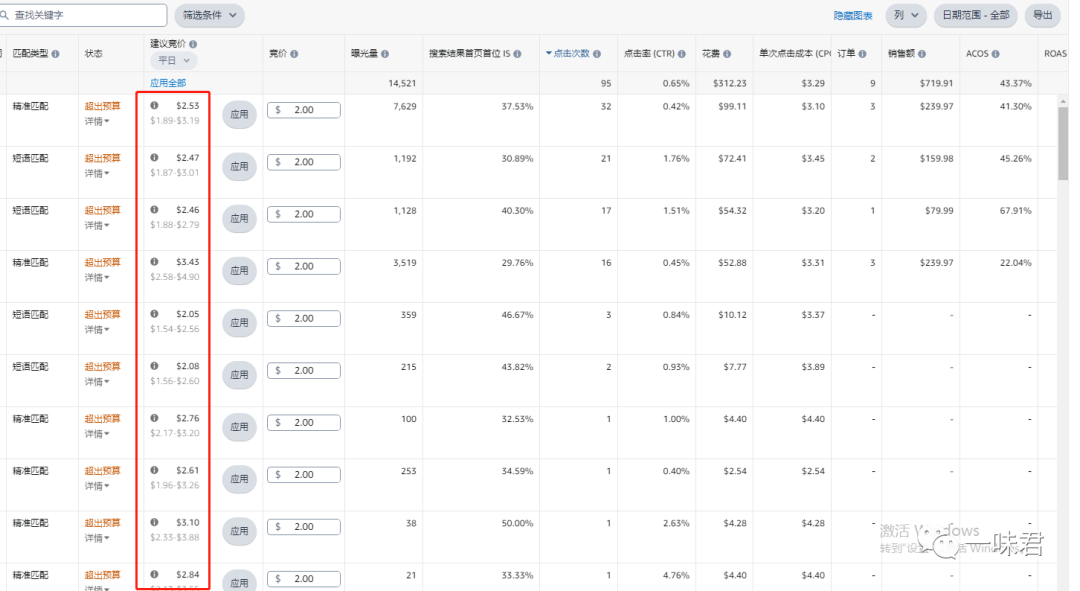1080x591 pixels.
Task: Click the 隐藏图表 link to hide charts
Action: (x=852, y=15)
